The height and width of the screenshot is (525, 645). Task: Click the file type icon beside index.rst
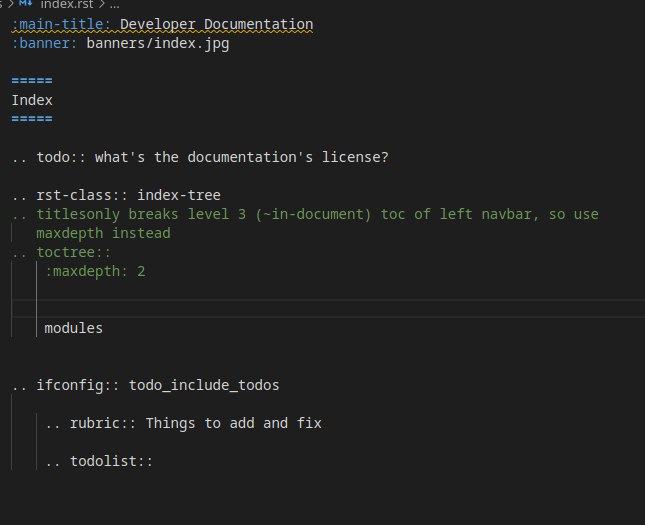pyautogui.click(x=26, y=5)
